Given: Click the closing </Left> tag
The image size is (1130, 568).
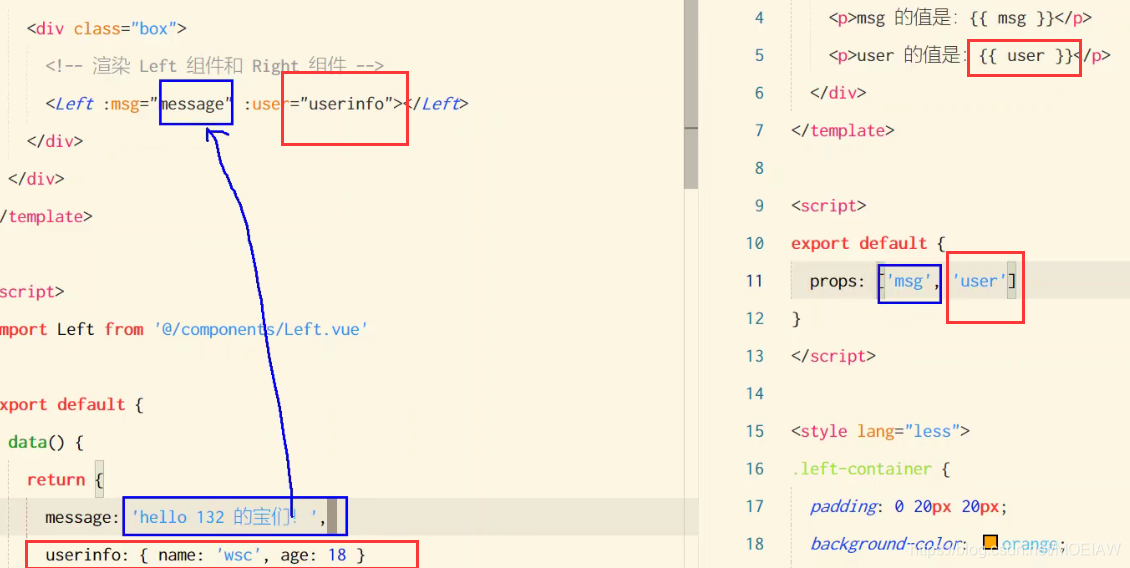Looking at the screenshot, I should 436,104.
